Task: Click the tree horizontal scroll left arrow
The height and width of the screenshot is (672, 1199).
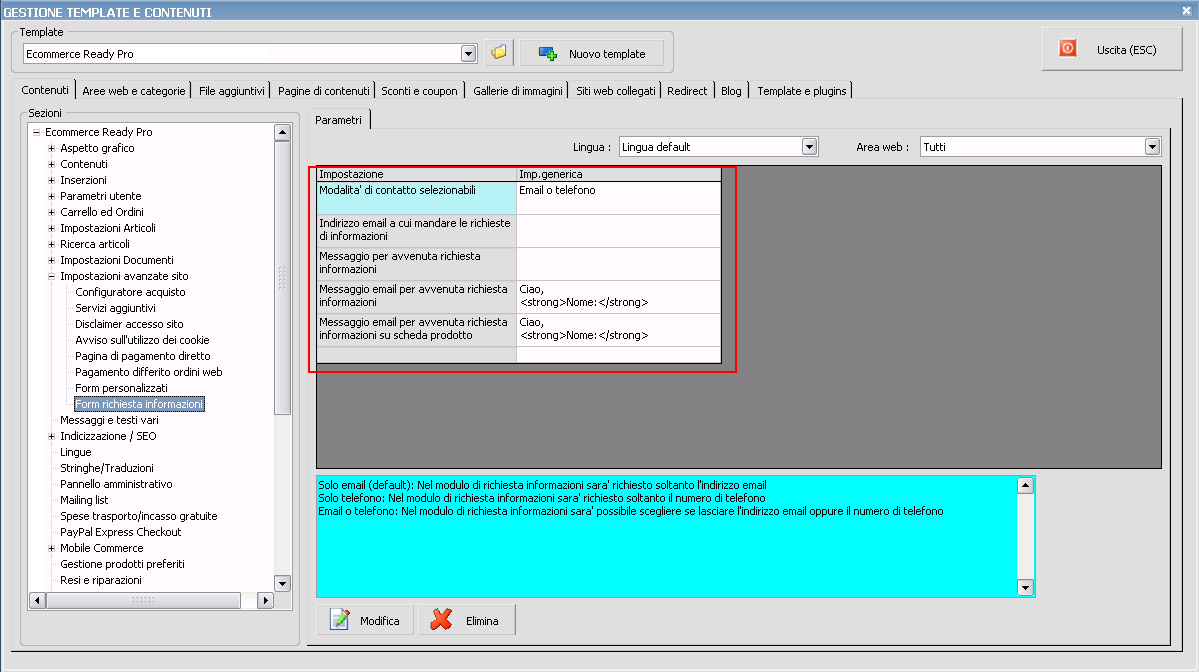Action: [37, 601]
